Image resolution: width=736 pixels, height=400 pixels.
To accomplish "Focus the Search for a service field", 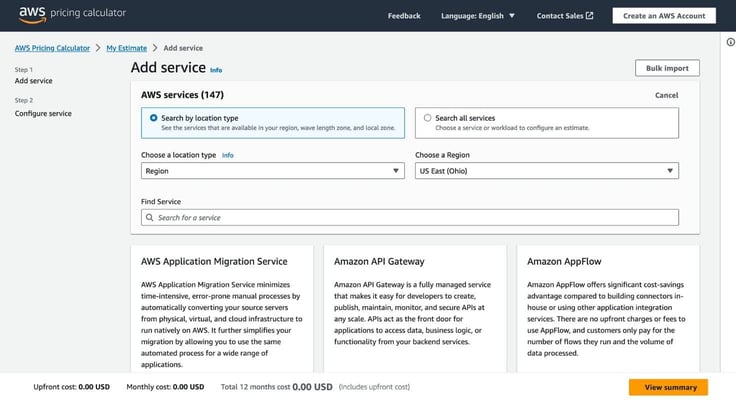I will [x=410, y=217].
